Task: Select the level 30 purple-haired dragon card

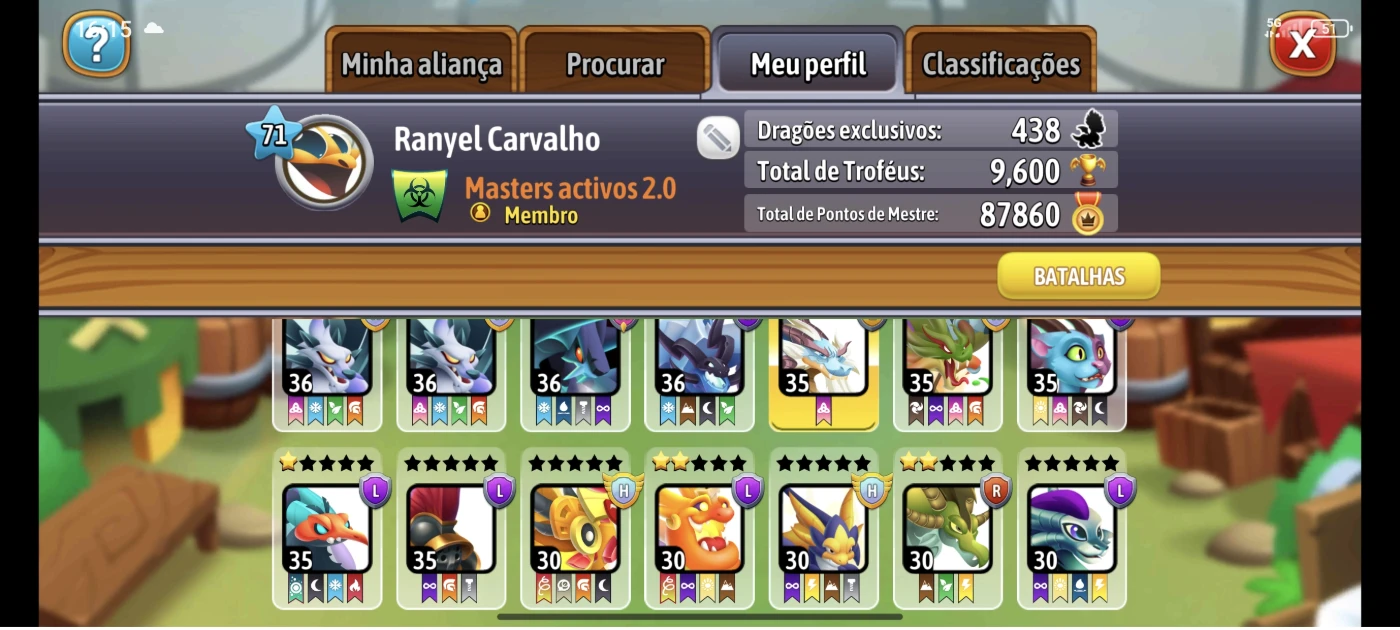Action: click(1071, 529)
